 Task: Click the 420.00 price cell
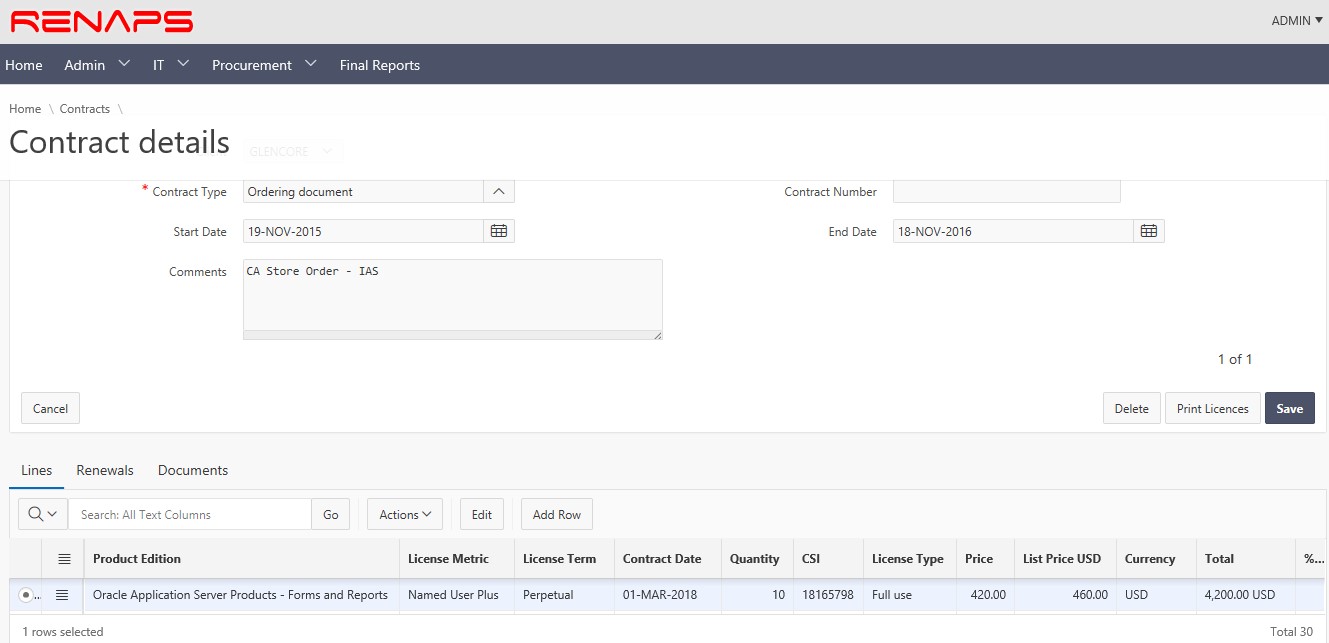985,595
